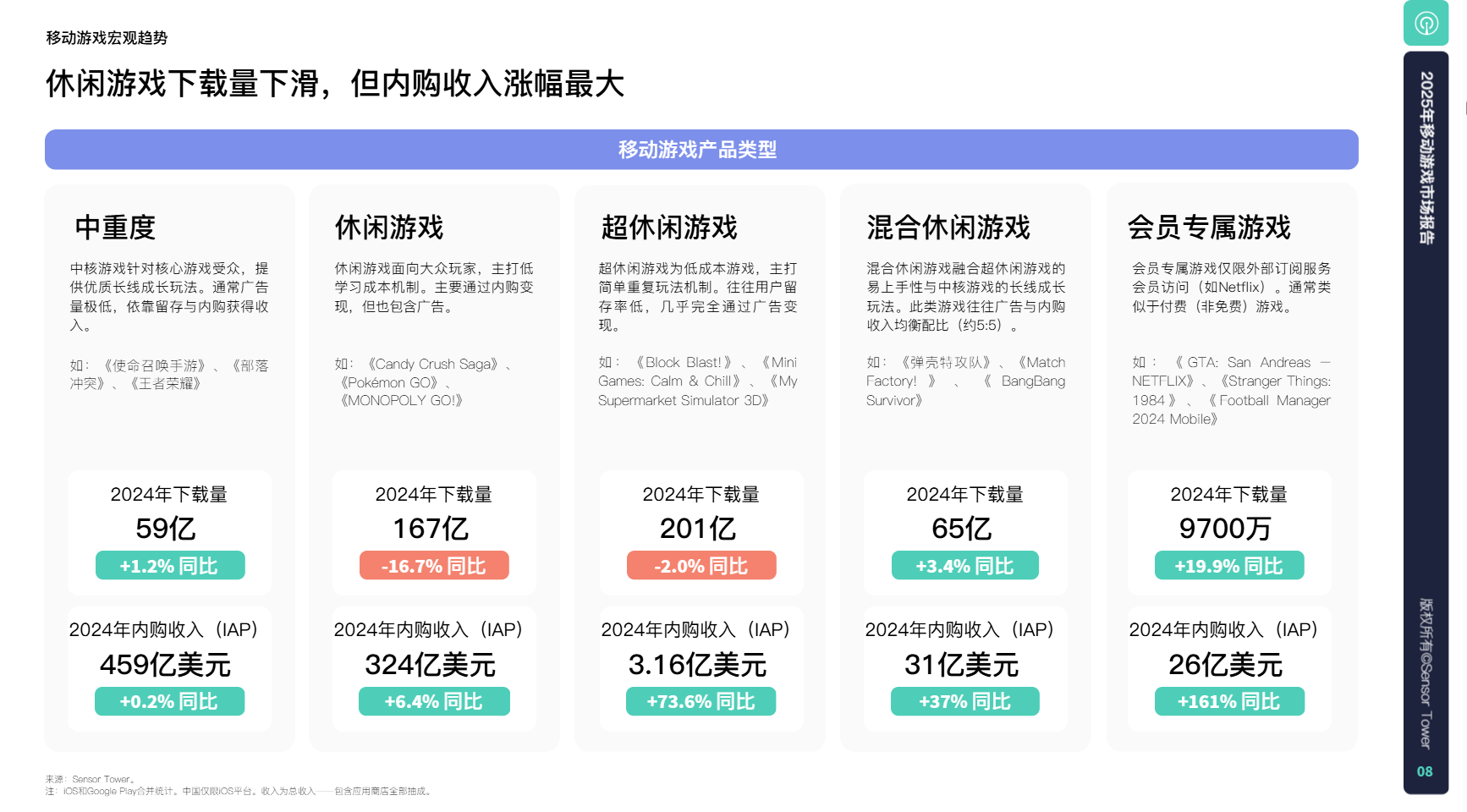Screen dimensions: 1467x812
Task: Click the vertical 2025年移动游戏市场报告 sidebar label
Action: [1426, 158]
